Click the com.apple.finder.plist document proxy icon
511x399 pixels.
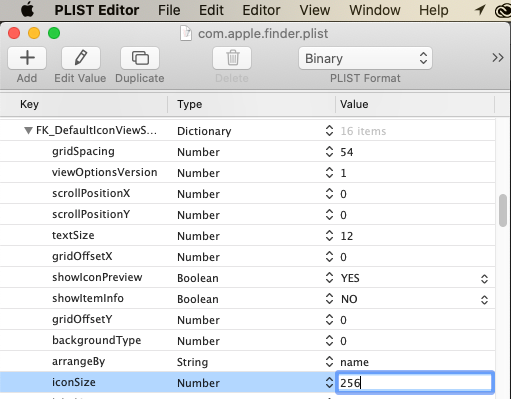[x=186, y=33]
